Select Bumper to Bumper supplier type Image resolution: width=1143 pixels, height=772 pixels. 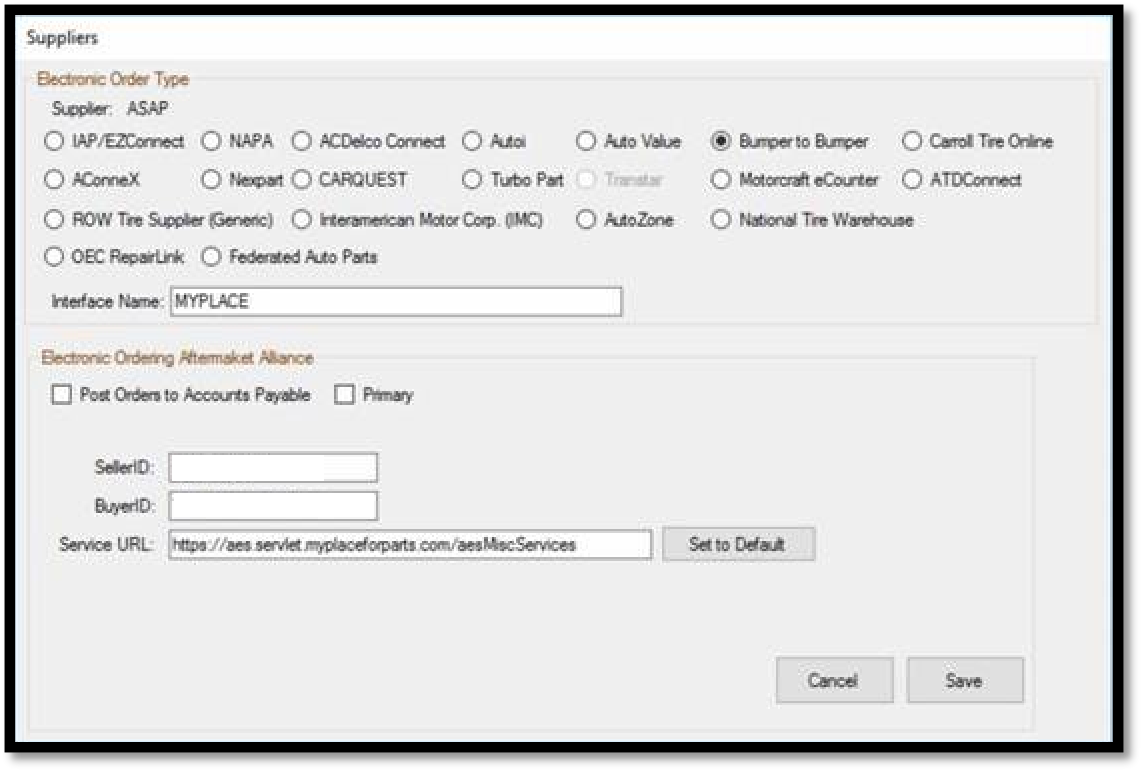(721, 142)
